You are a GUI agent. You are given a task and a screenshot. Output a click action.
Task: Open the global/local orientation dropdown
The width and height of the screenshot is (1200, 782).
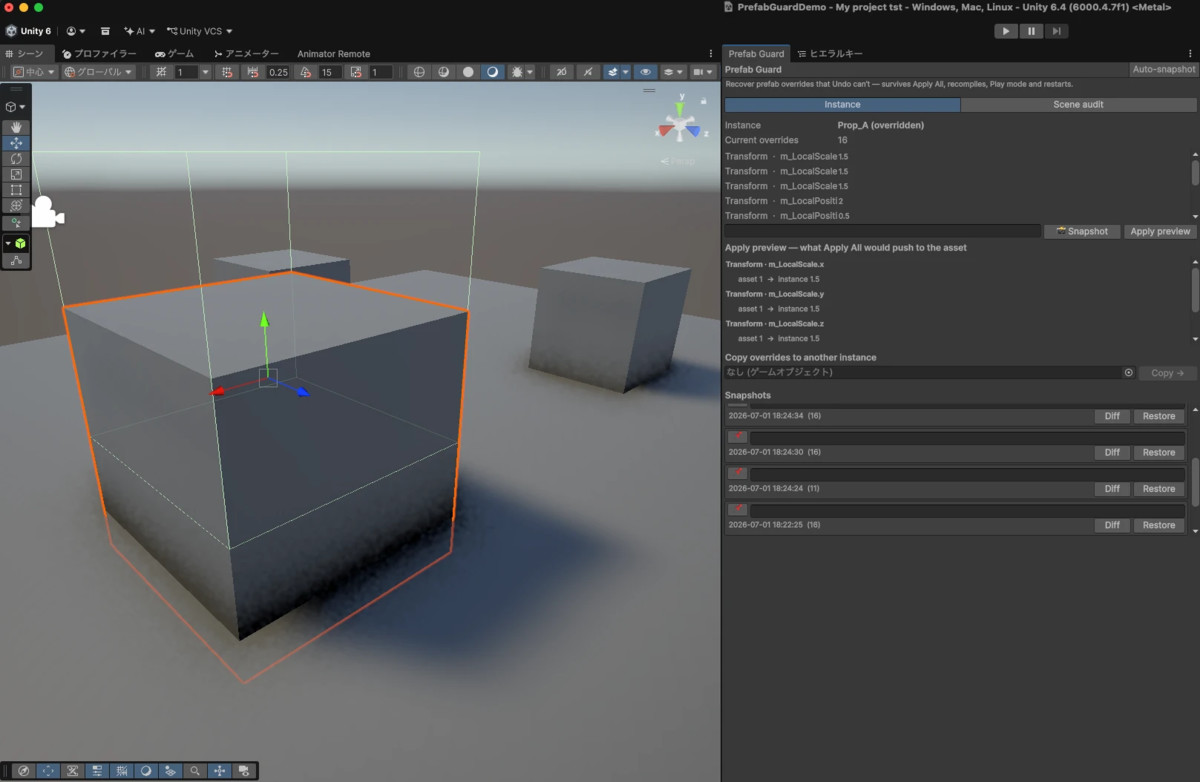point(98,72)
